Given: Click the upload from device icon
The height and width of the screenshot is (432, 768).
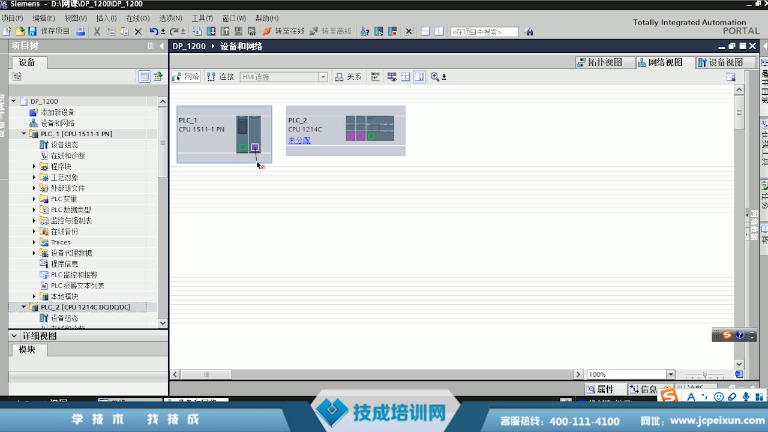Looking at the screenshot, I should coord(225,31).
